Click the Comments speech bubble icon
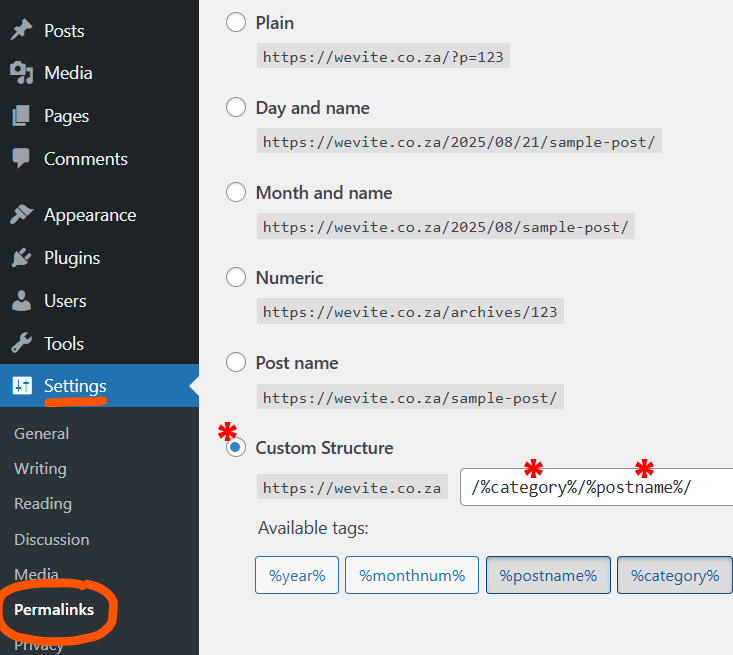Image resolution: width=733 pixels, height=655 pixels. click(22, 158)
